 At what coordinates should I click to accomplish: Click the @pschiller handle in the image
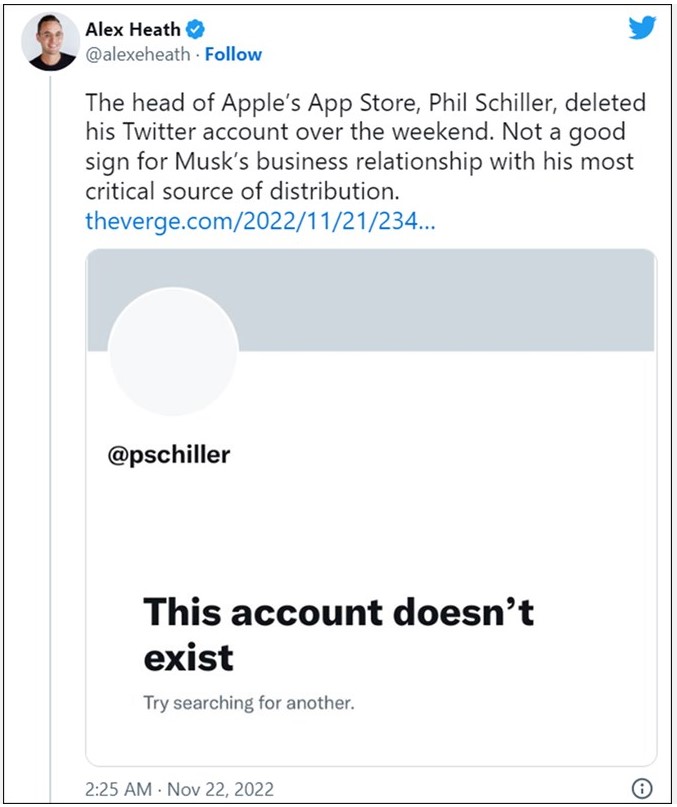pyautogui.click(x=168, y=455)
